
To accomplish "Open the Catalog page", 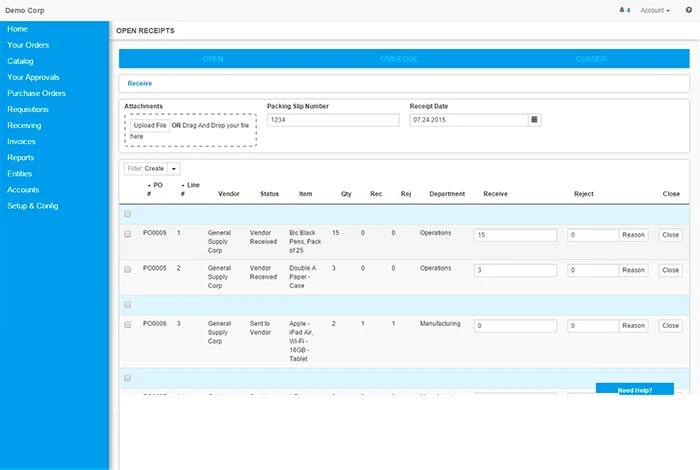I will tap(20, 61).
